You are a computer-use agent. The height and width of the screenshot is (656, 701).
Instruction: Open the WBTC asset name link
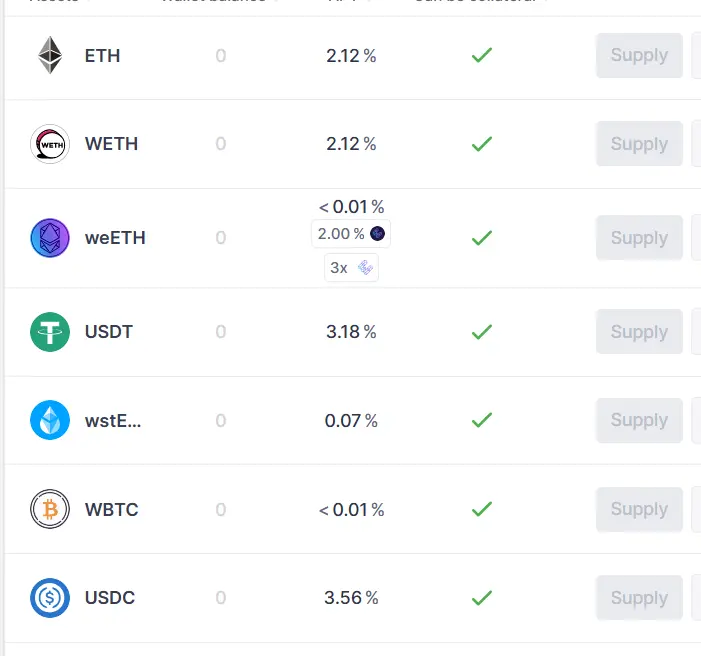[112, 509]
